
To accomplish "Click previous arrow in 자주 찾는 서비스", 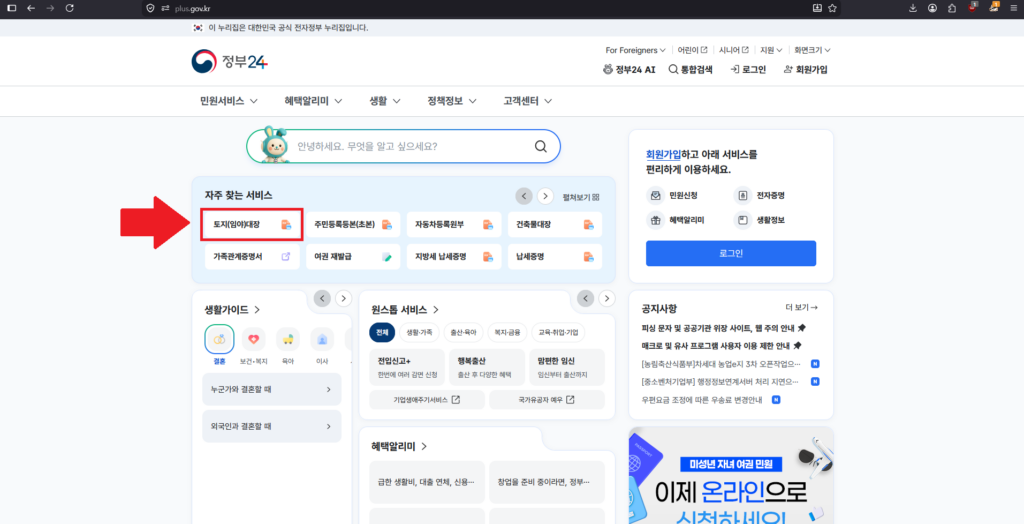I will 524,196.
